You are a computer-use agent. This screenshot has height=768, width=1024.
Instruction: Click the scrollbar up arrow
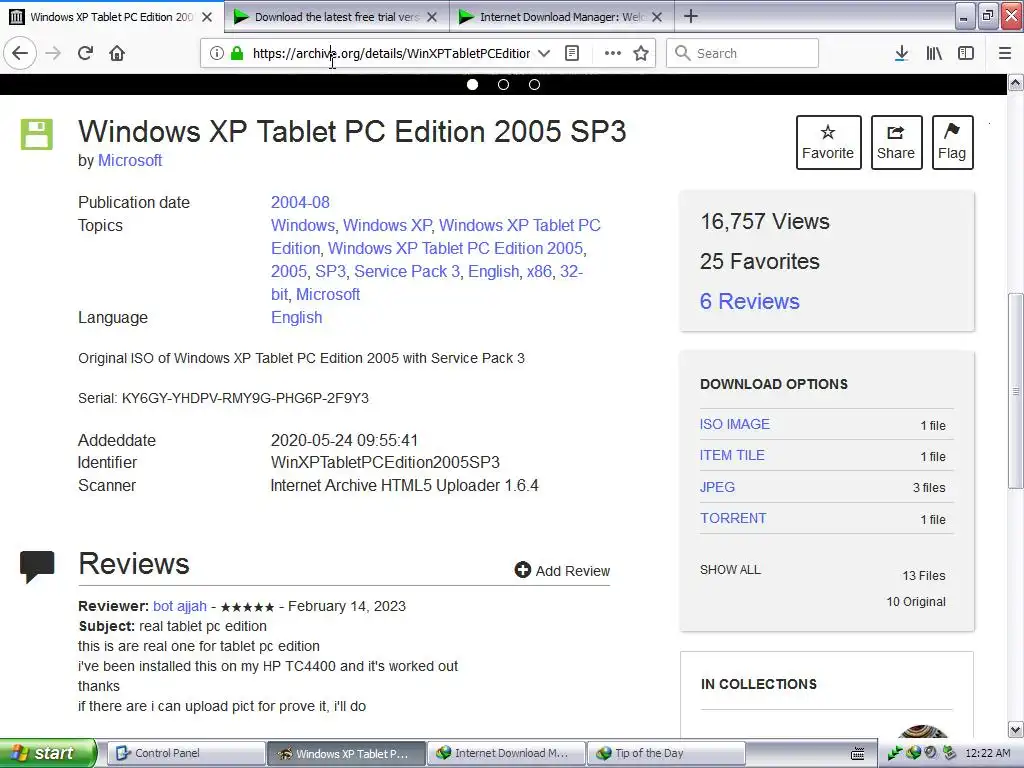[x=1016, y=82]
